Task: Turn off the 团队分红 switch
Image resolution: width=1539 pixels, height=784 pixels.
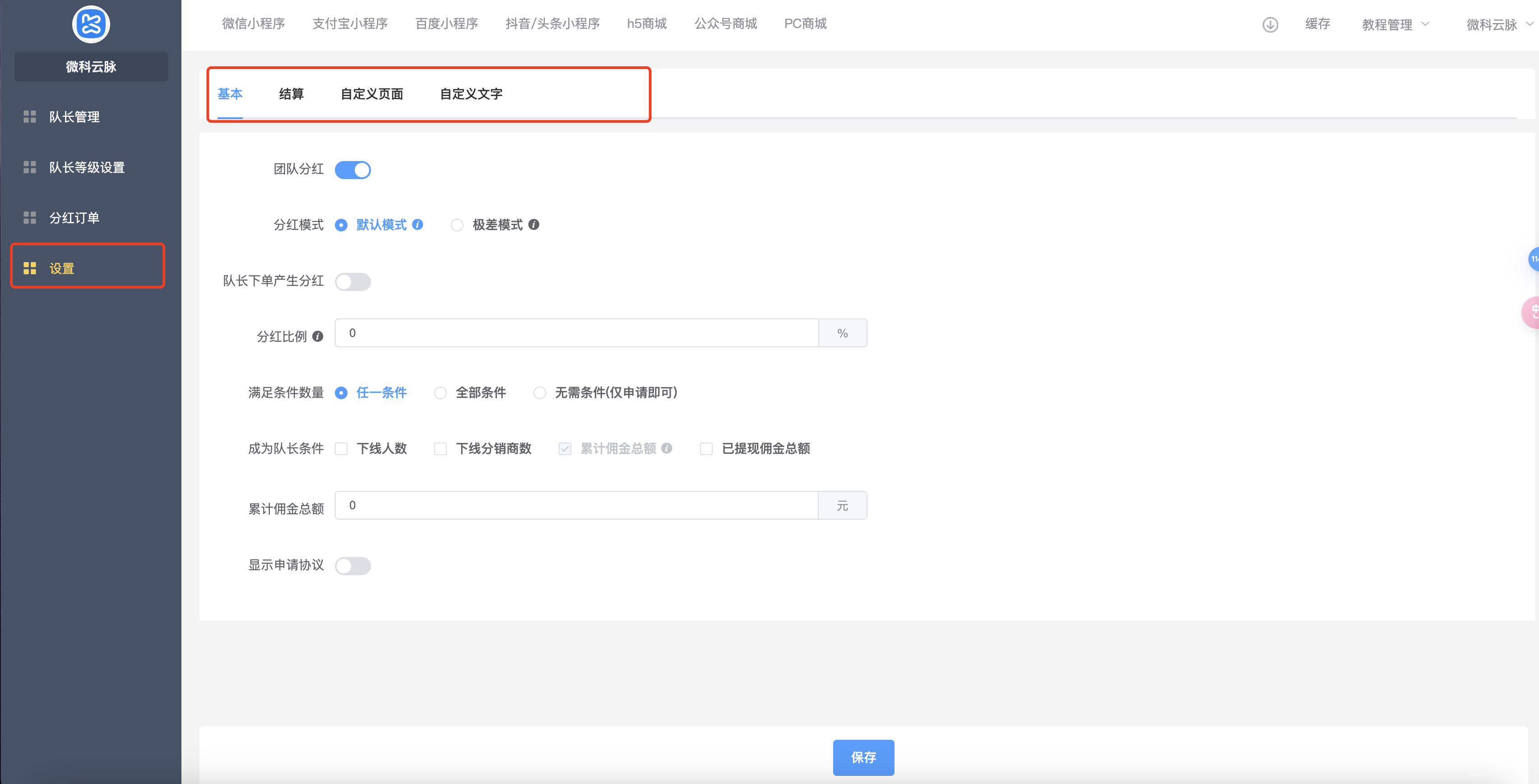Action: [352, 170]
